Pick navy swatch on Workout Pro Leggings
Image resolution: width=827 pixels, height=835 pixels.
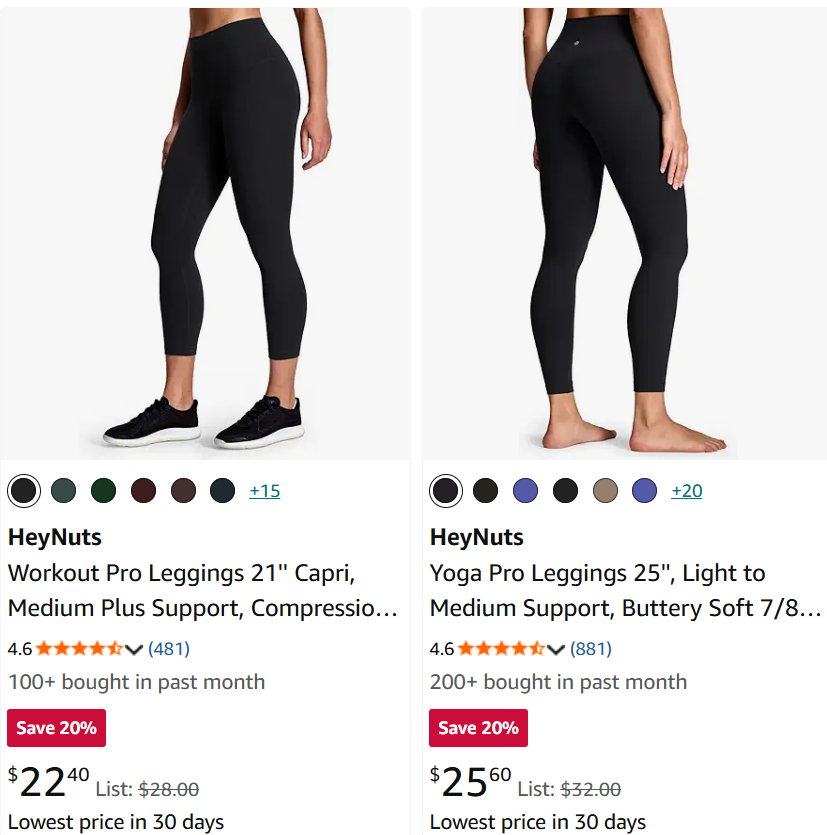[x=223, y=490]
